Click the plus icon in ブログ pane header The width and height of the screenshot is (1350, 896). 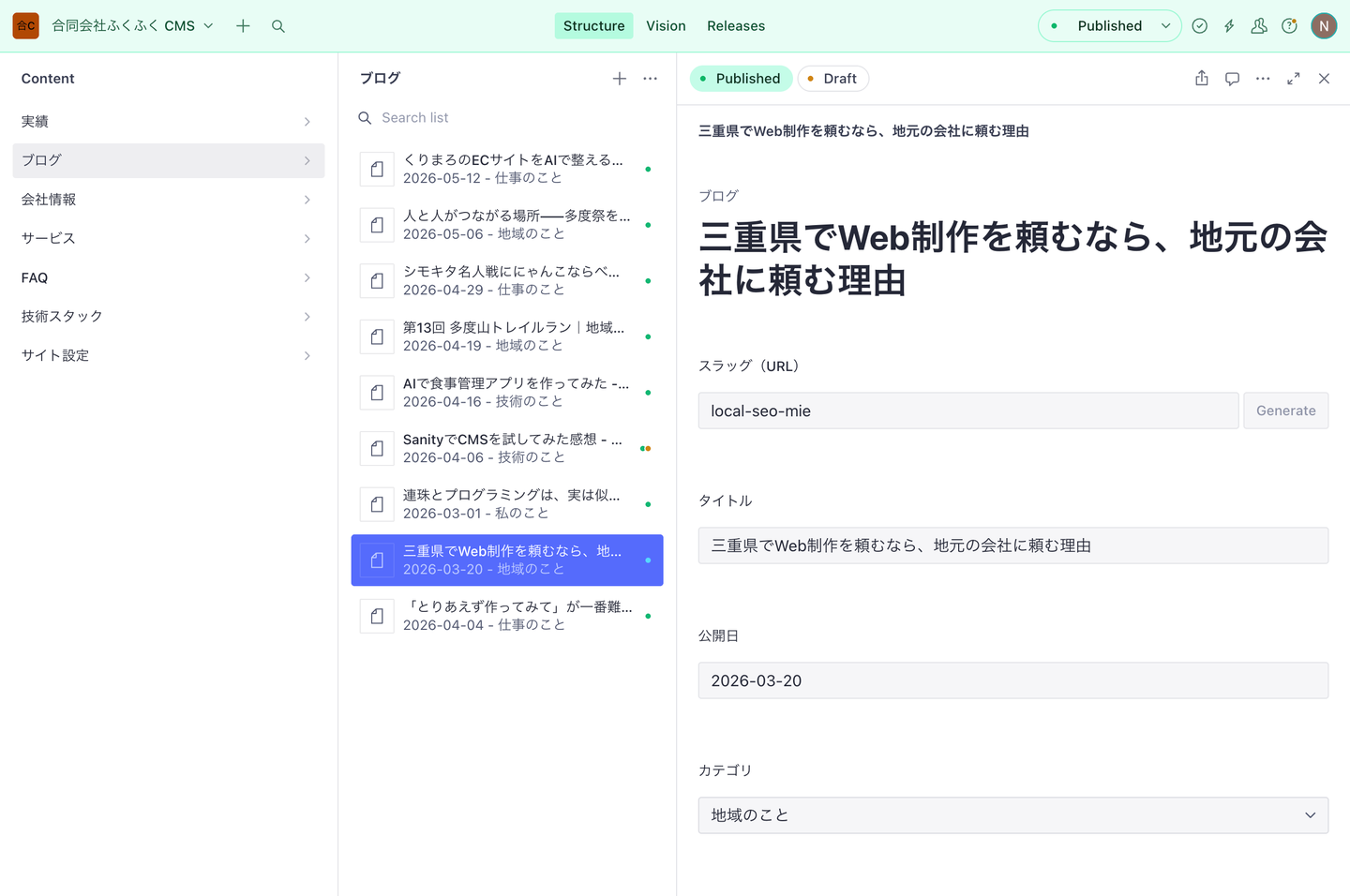tap(620, 79)
